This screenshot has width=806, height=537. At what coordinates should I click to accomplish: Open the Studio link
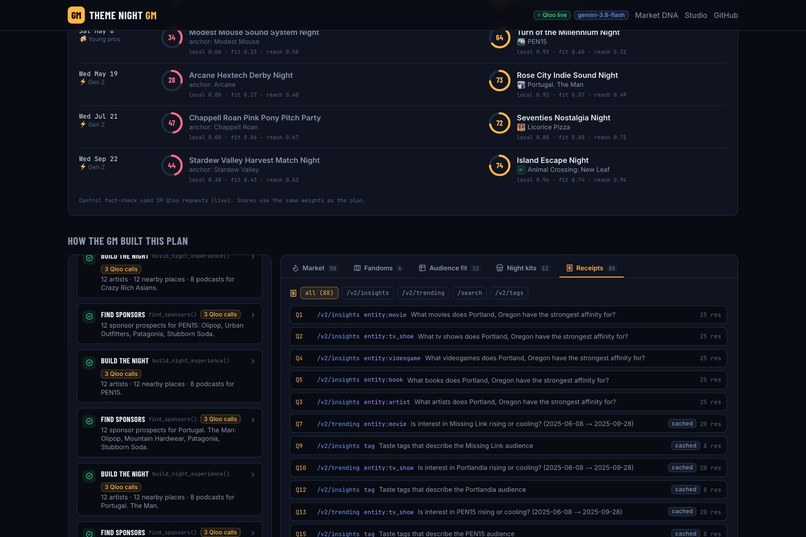coord(695,15)
